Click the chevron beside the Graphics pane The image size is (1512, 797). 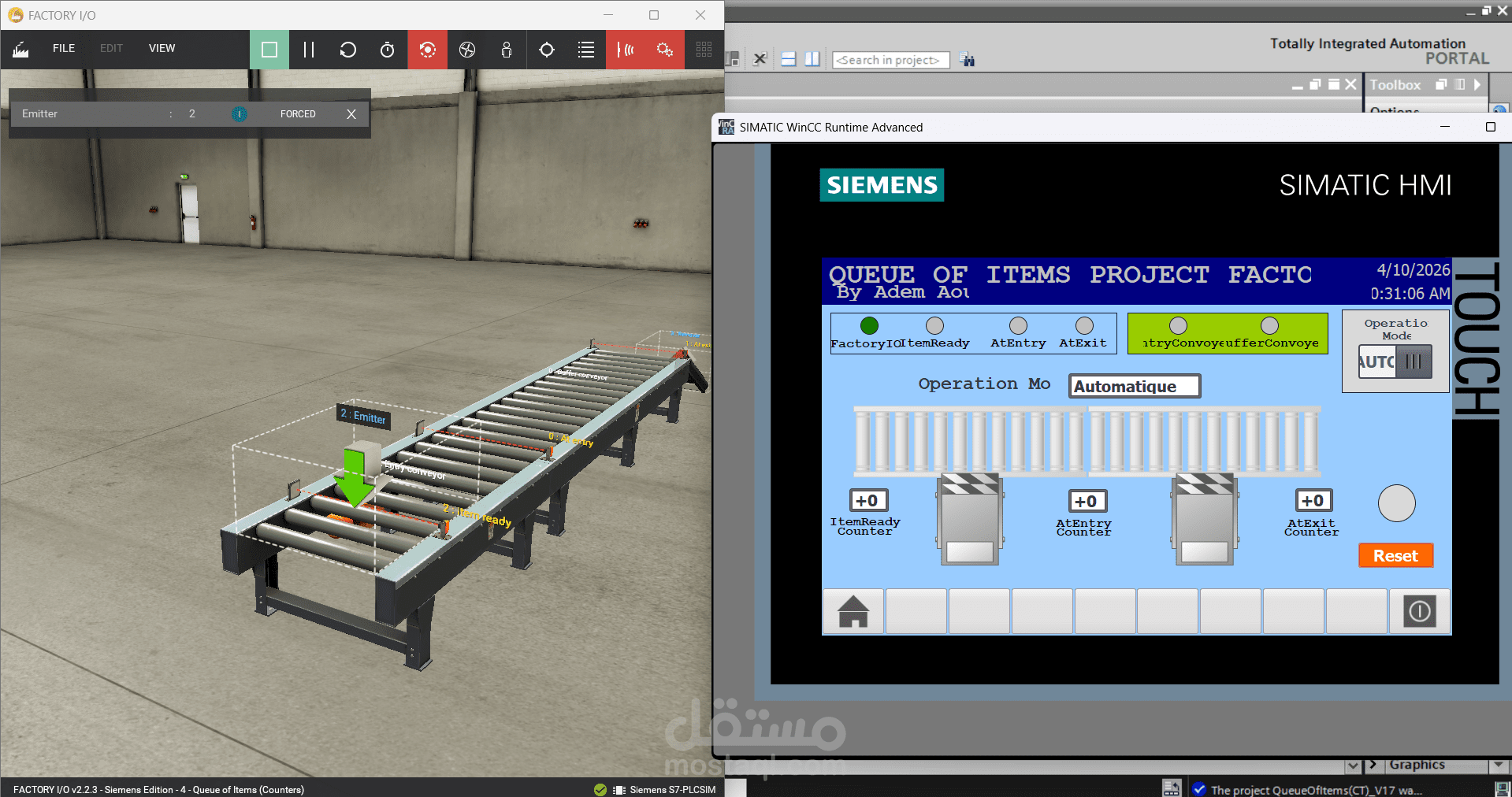click(1373, 765)
